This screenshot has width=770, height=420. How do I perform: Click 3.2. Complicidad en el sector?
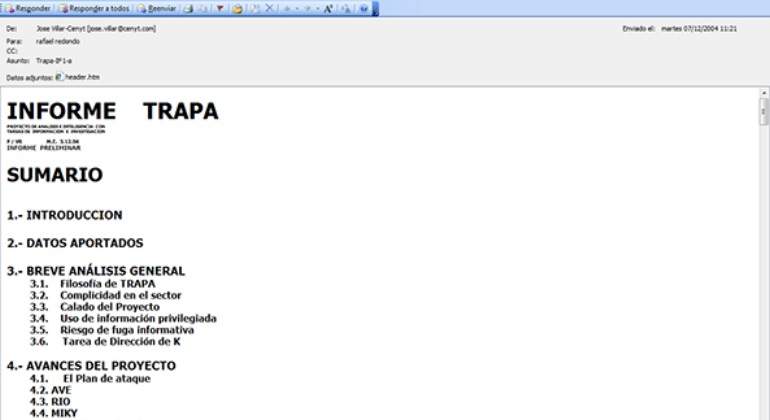pyautogui.click(x=106, y=295)
